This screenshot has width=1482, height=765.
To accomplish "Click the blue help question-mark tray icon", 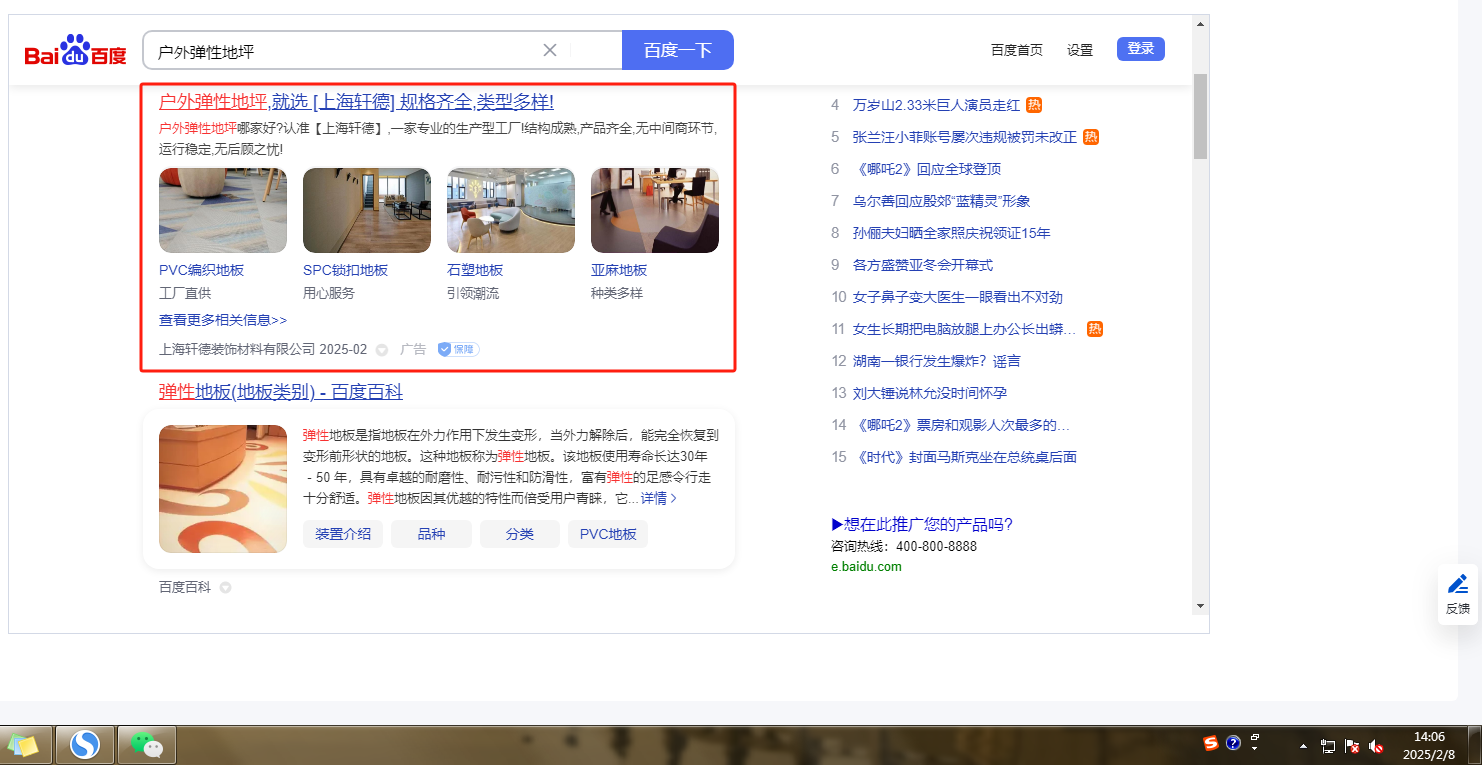I will [1233, 743].
